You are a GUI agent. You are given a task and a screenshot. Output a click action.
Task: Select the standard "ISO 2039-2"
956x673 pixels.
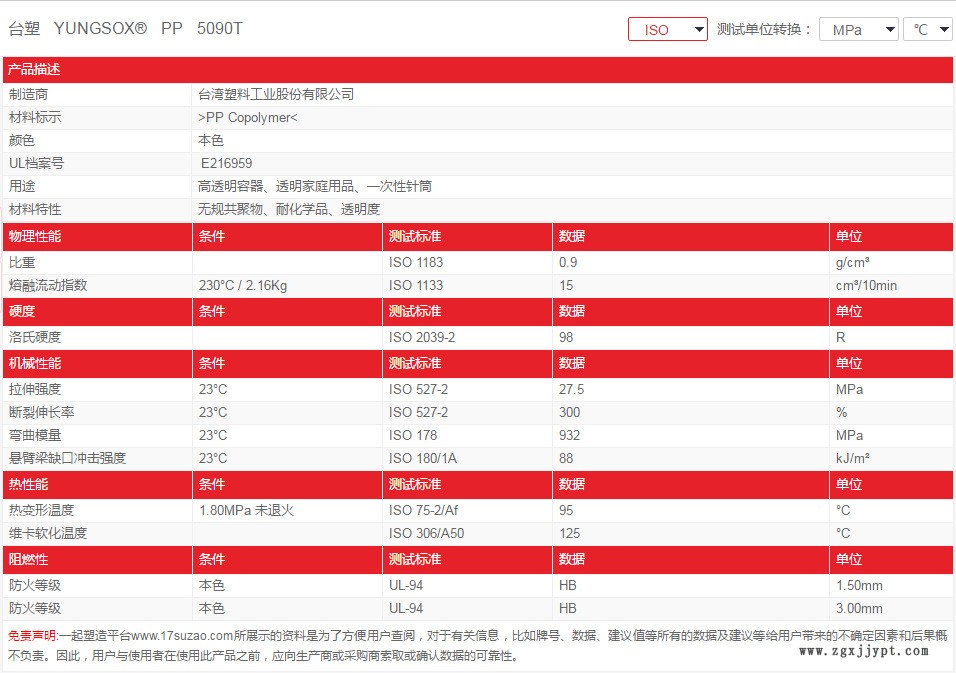(422, 338)
